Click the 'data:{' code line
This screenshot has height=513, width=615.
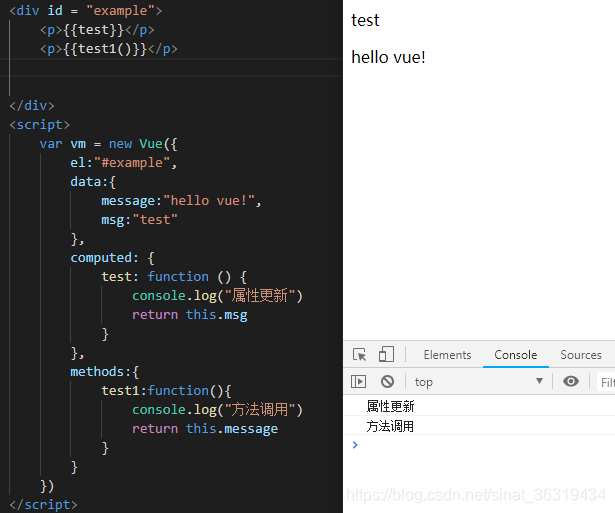coord(93,182)
